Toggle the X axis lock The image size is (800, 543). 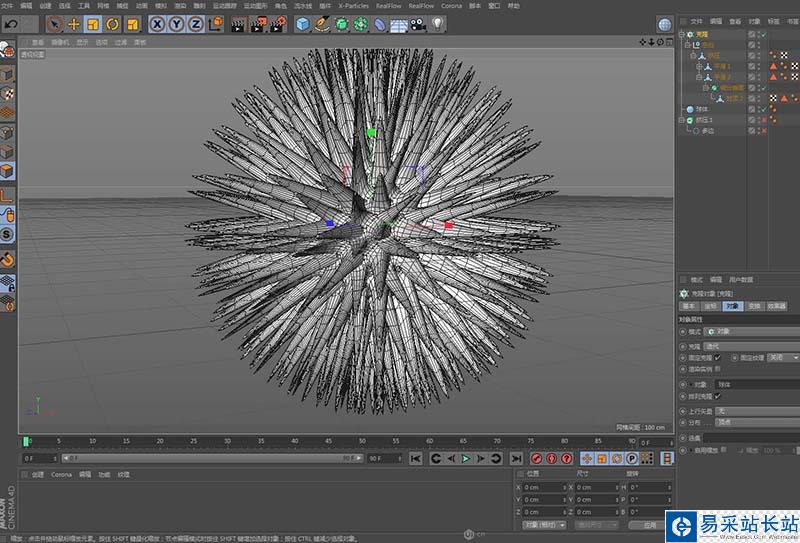click(x=158, y=23)
